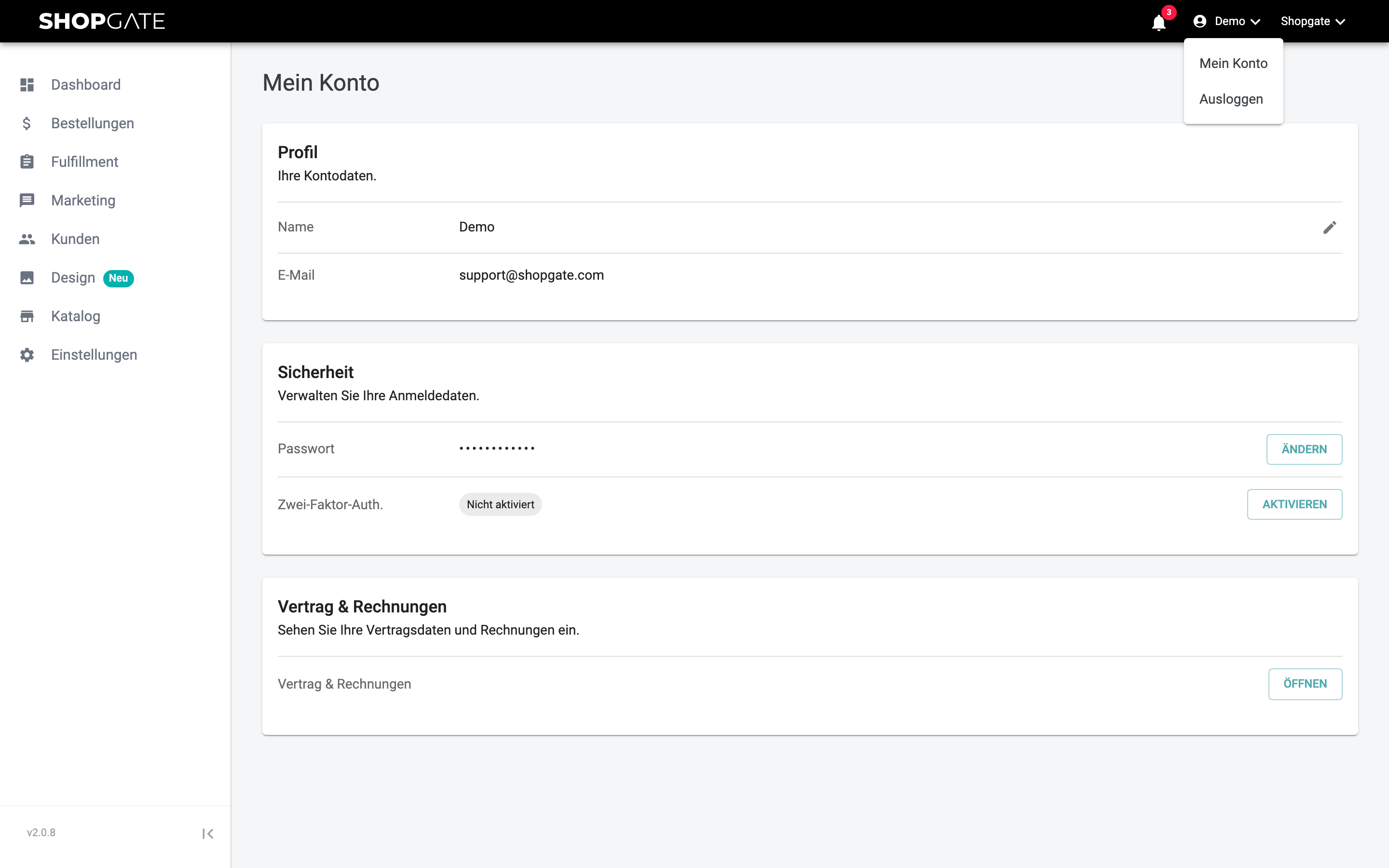Open the notifications bell icon
Viewport: 1389px width, 868px height.
point(1158,22)
